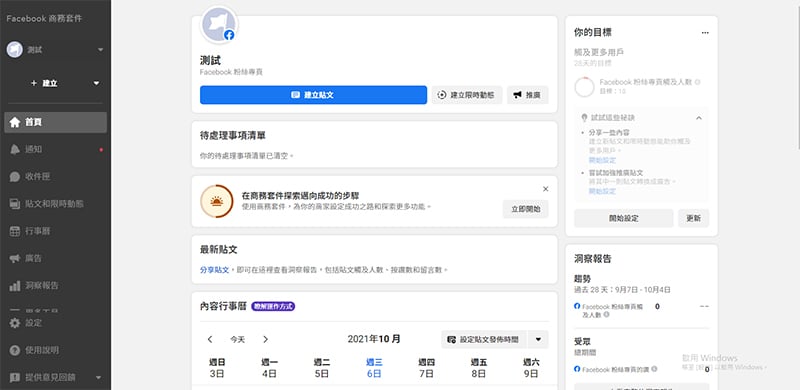Collapse the 試試這些秘訣 section
This screenshot has height=390, width=800.
pyautogui.click(x=699, y=118)
